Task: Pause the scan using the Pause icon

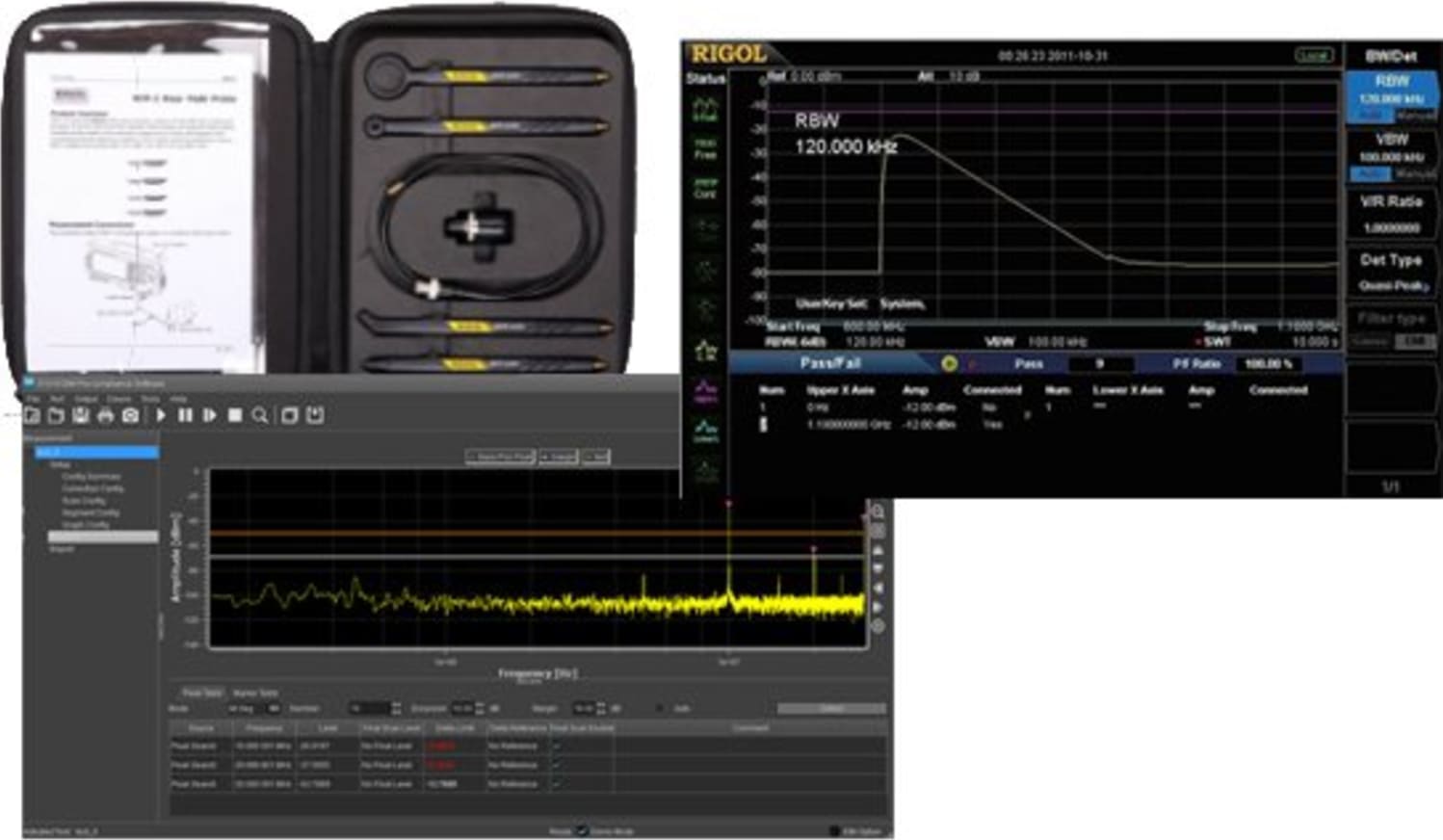Action: (x=185, y=415)
